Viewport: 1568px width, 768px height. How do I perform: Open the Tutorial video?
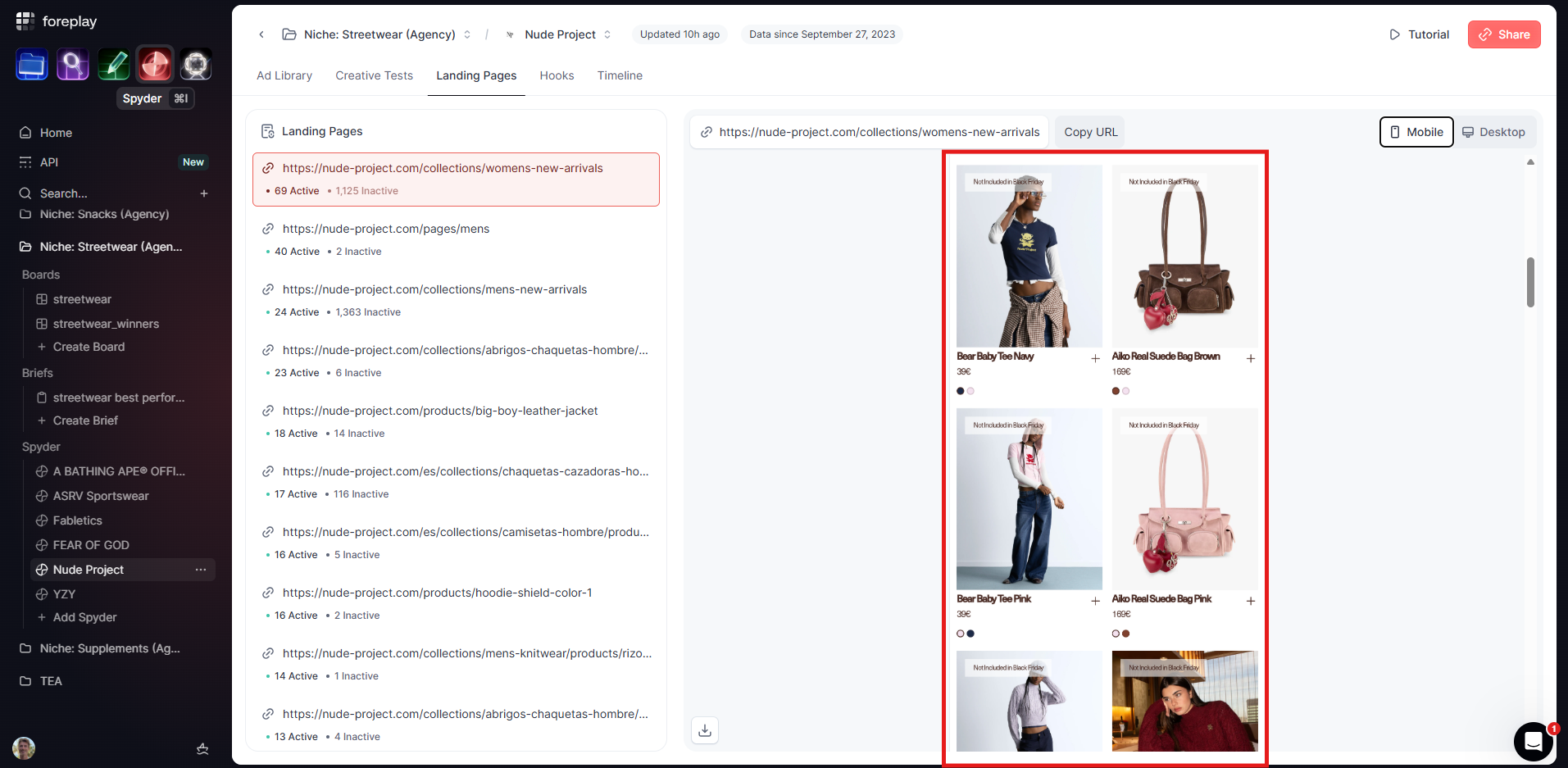click(1419, 34)
